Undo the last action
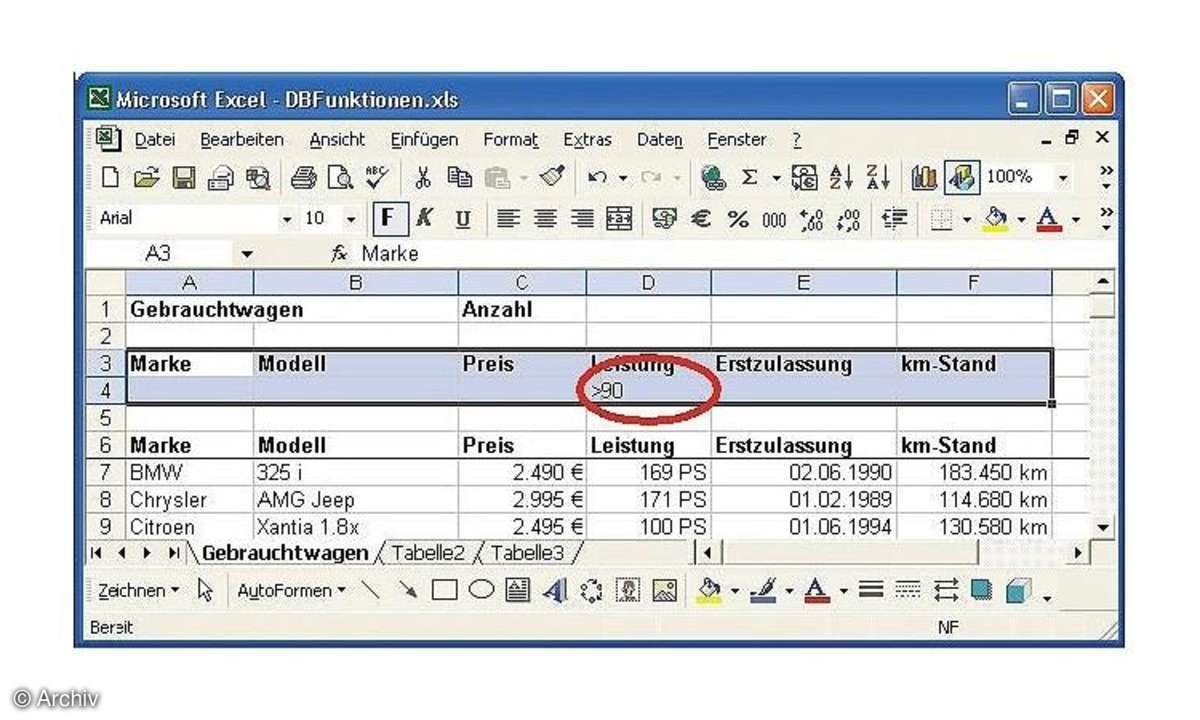This screenshot has width=1200, height=720. (x=598, y=178)
